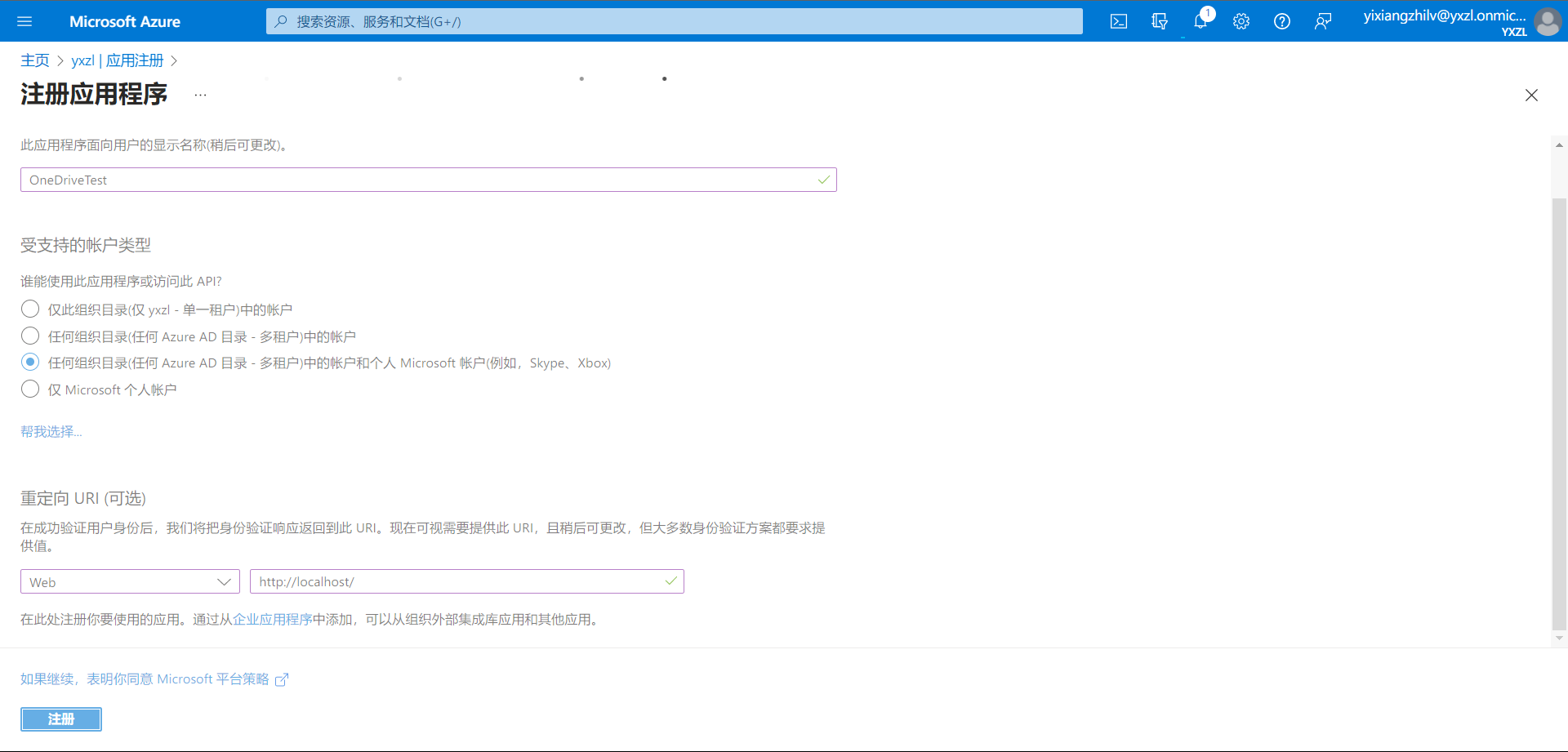Launch Cloud Shell from the top bar
Viewport: 1568px width, 752px height.
(1119, 21)
